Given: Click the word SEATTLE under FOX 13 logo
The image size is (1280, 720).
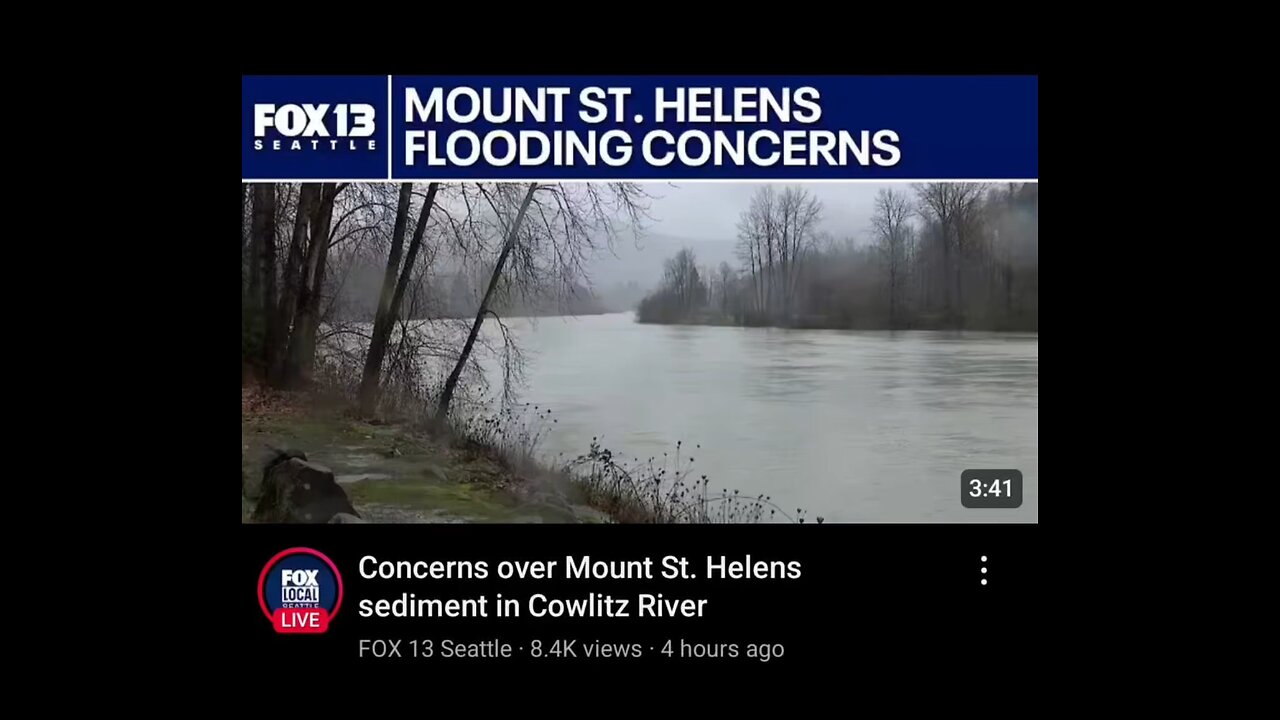Looking at the screenshot, I should [314, 145].
